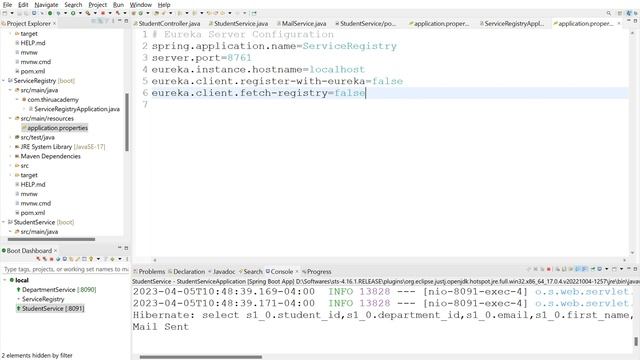This screenshot has height=360, width=640.
Task: Switch to the StudentController.java editor tab
Action: pos(167,24)
